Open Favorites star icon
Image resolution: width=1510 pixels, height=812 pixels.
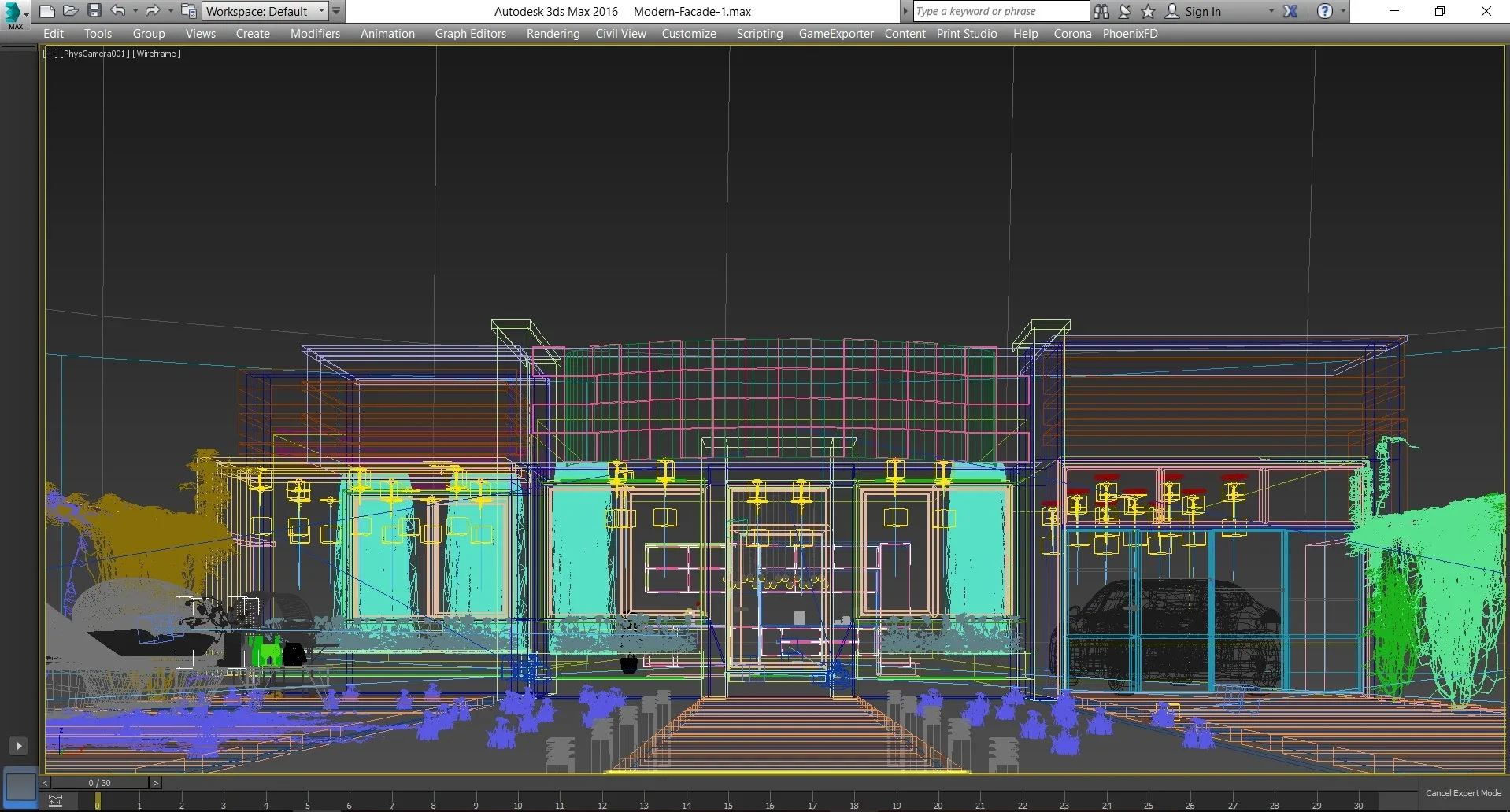(1148, 11)
